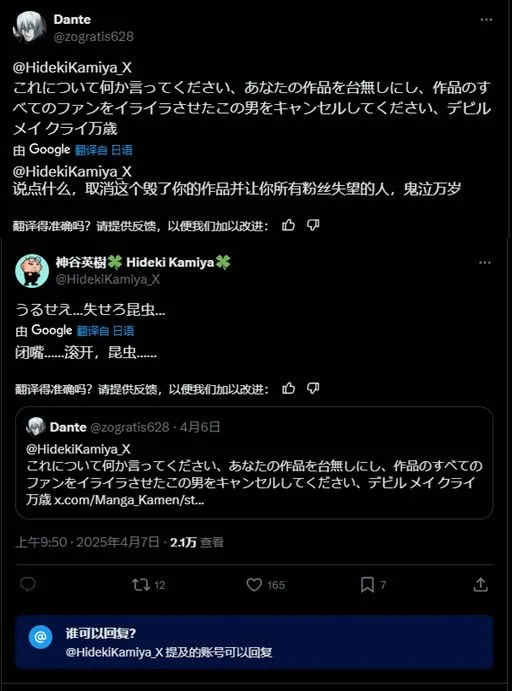The image size is (512, 691).
Task: Open Hideki Kamiya's profile avatar
Action: 32,271
